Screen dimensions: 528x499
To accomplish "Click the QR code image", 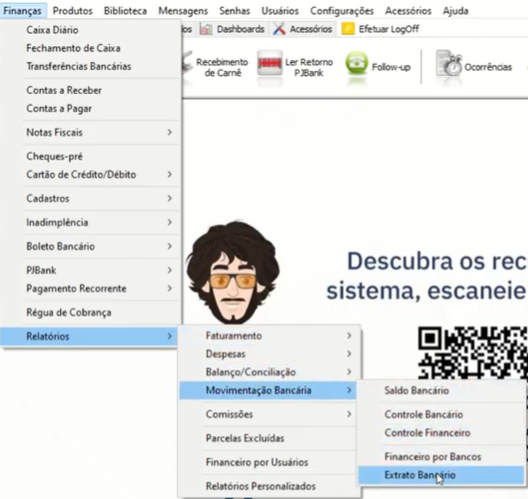I will tap(473, 353).
